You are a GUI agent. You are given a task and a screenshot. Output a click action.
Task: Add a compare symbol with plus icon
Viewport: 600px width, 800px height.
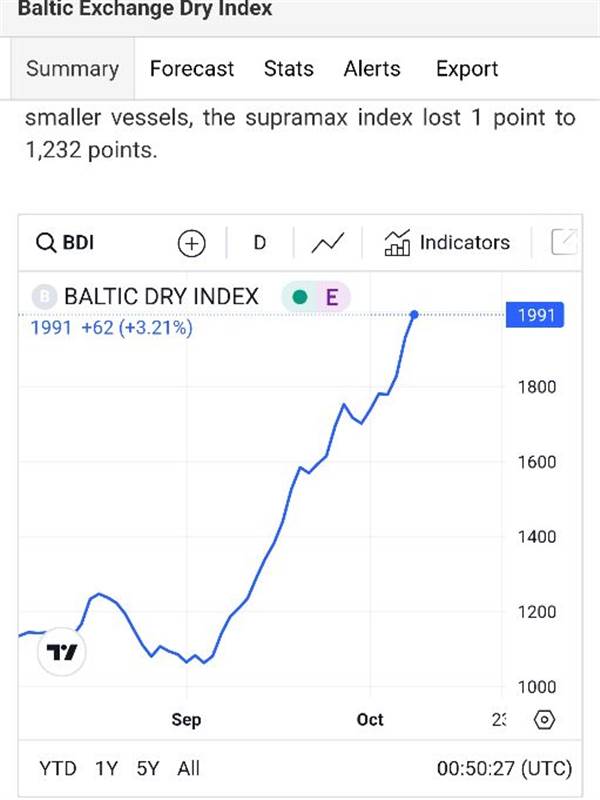191,243
